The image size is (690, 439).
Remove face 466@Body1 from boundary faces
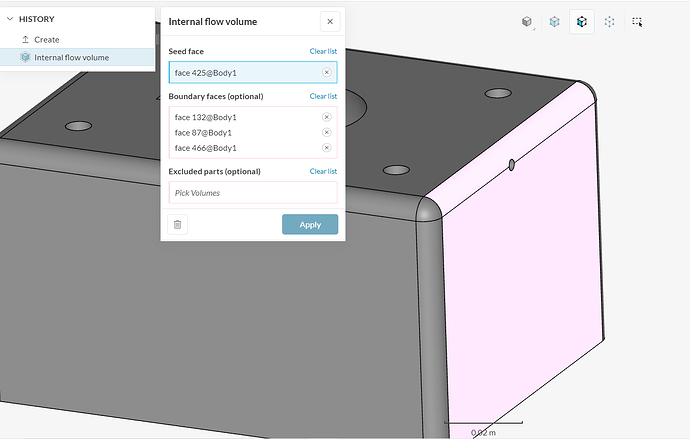click(327, 148)
